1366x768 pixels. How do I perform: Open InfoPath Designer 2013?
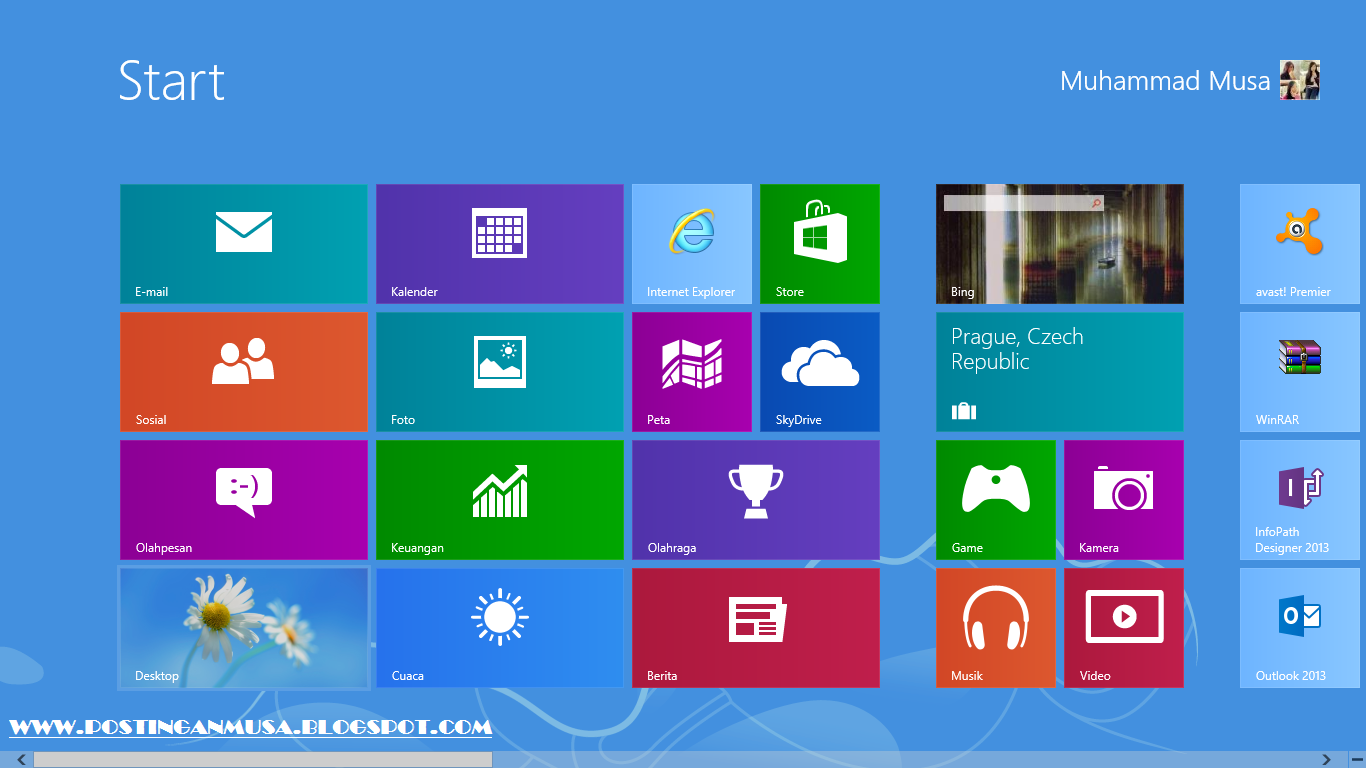tap(1299, 499)
